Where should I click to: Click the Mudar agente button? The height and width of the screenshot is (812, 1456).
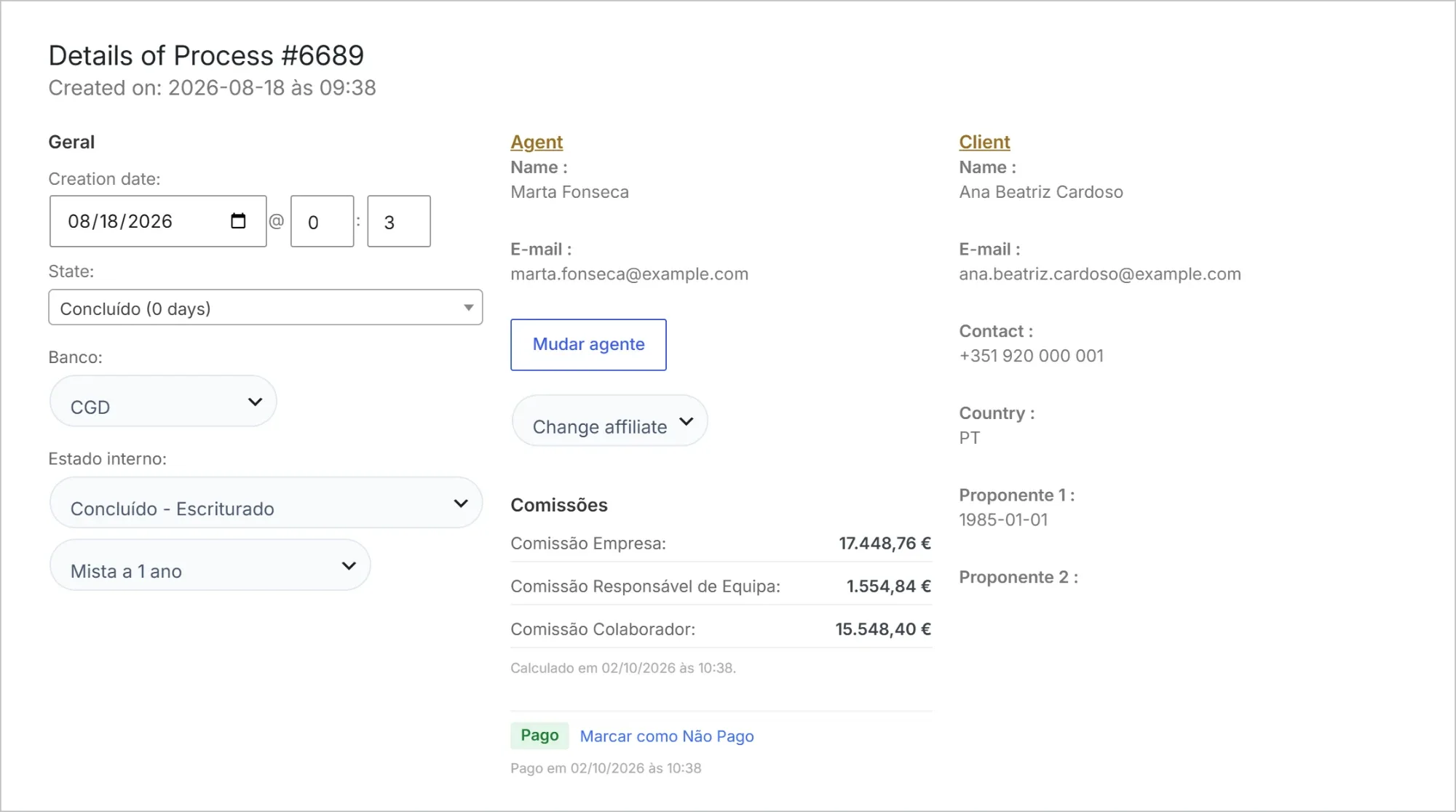pos(588,345)
